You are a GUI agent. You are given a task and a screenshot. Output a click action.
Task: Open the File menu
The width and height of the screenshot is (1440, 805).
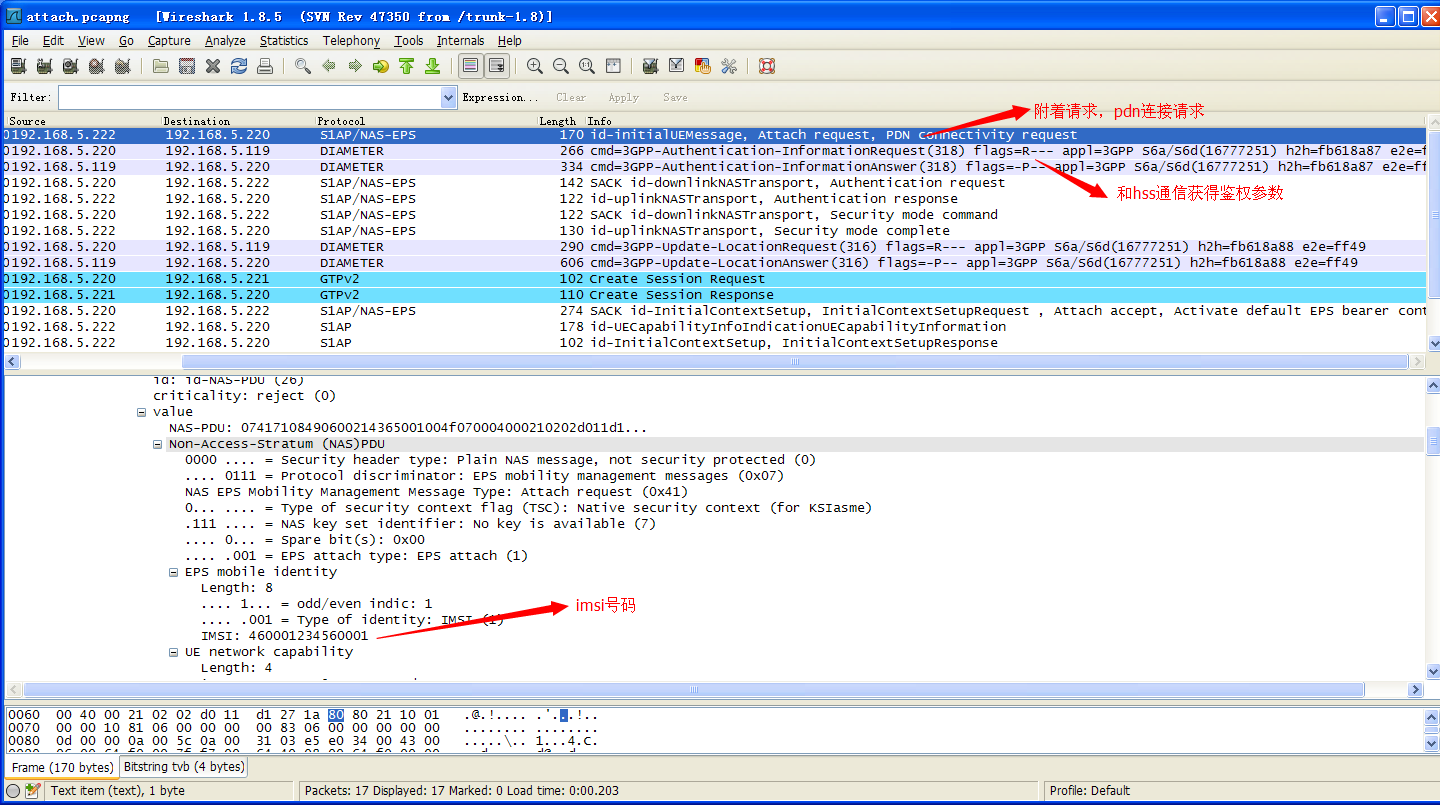(20, 41)
